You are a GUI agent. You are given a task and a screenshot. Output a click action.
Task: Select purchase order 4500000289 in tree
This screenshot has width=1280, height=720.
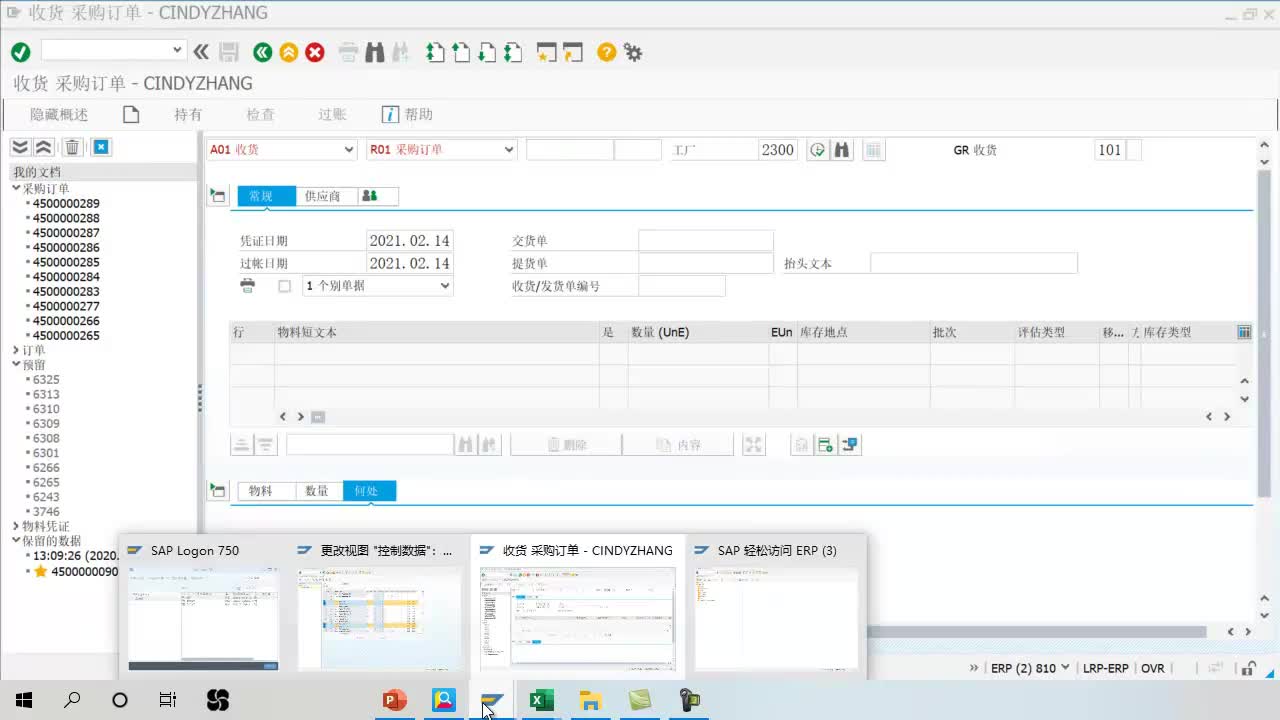(66, 203)
